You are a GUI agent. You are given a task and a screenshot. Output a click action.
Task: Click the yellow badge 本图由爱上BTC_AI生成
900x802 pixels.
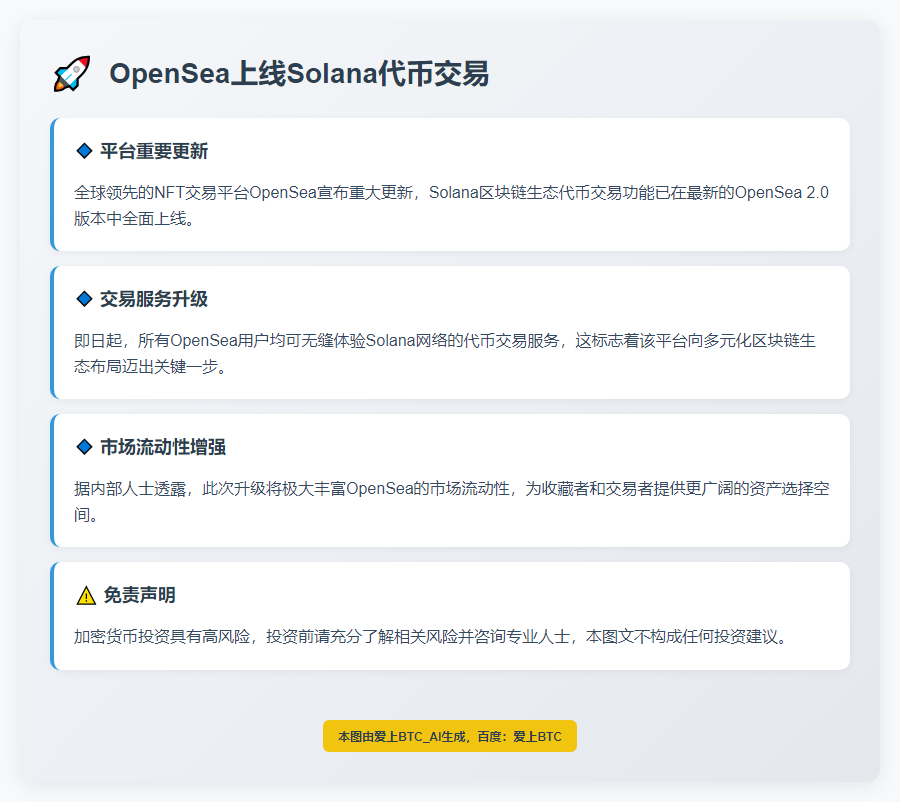[450, 736]
